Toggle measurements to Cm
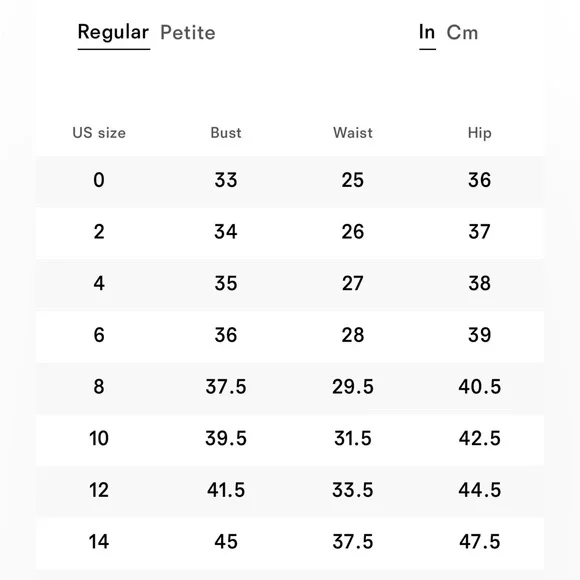Image resolution: width=580 pixels, height=580 pixels. (462, 33)
